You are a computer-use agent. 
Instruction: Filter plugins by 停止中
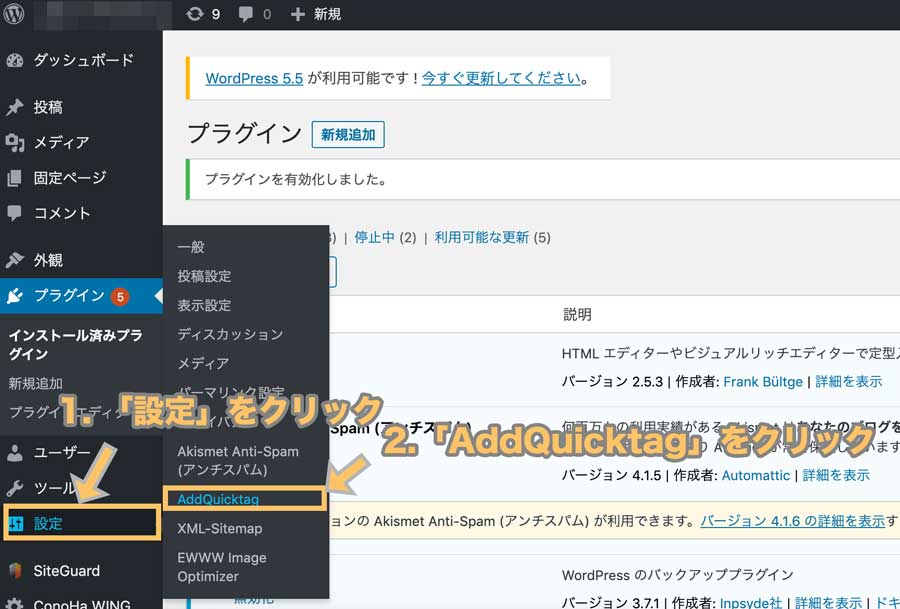374,237
